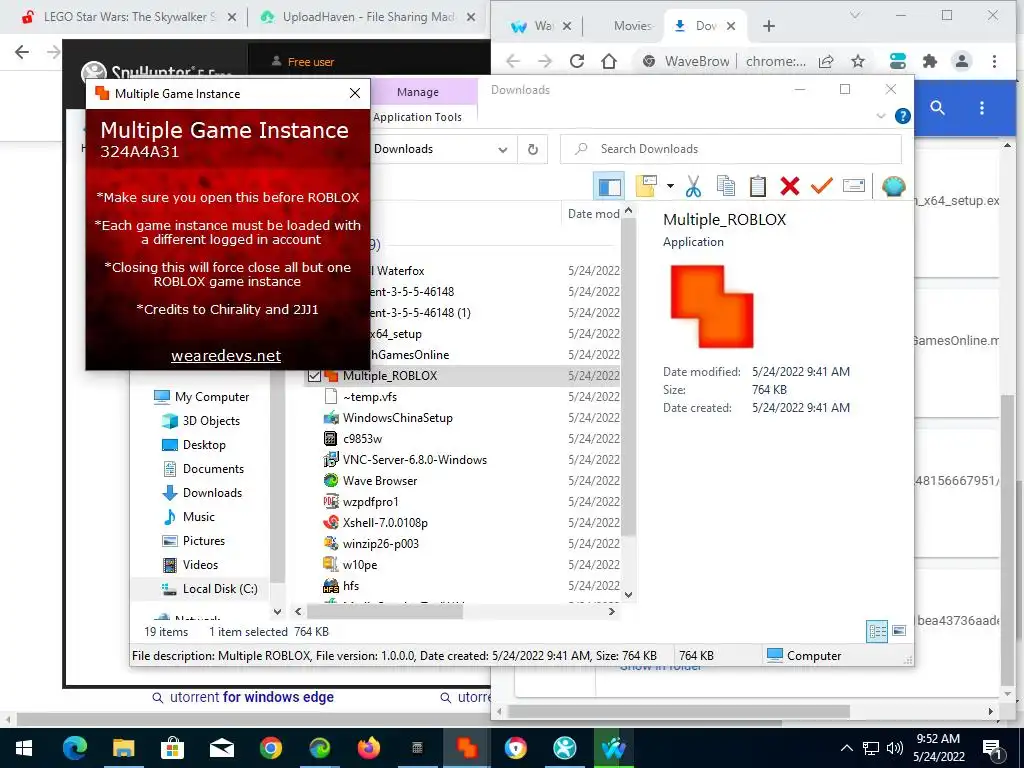This screenshot has width=1024, height=768.
Task: Open the Downloads address bar dropdown
Action: 502,149
